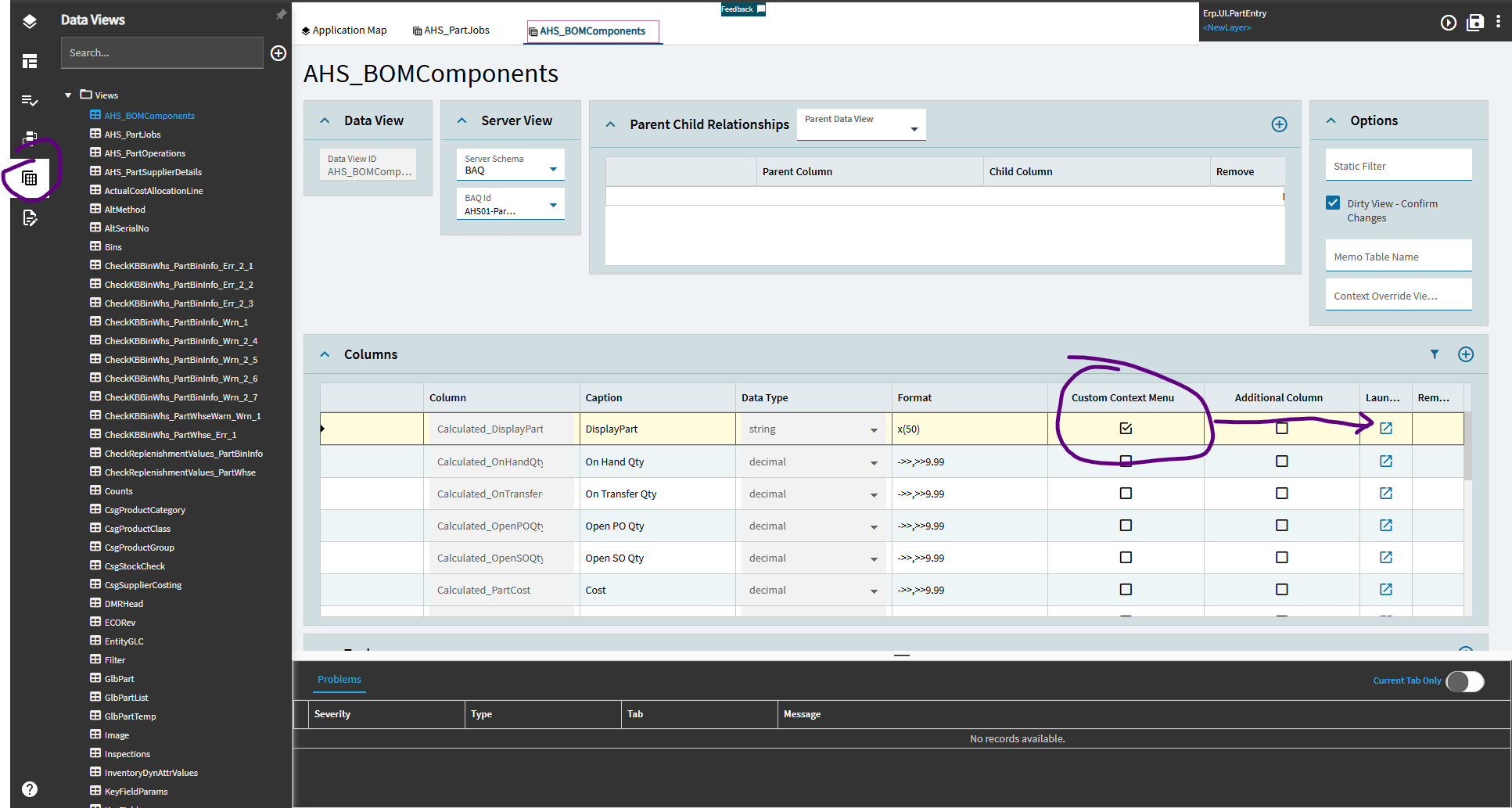Add a new column via the plus icon
The height and width of the screenshot is (808, 1512).
[1466, 354]
